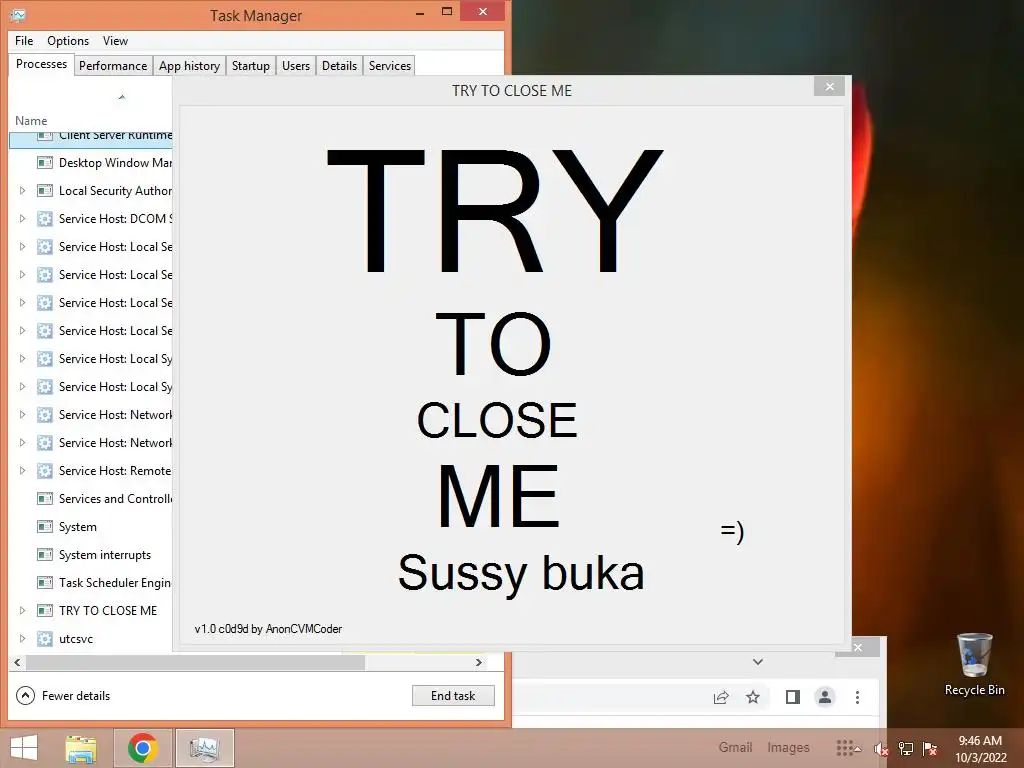Switch to the Users tab
Image resolution: width=1024 pixels, height=768 pixels.
[296, 66]
